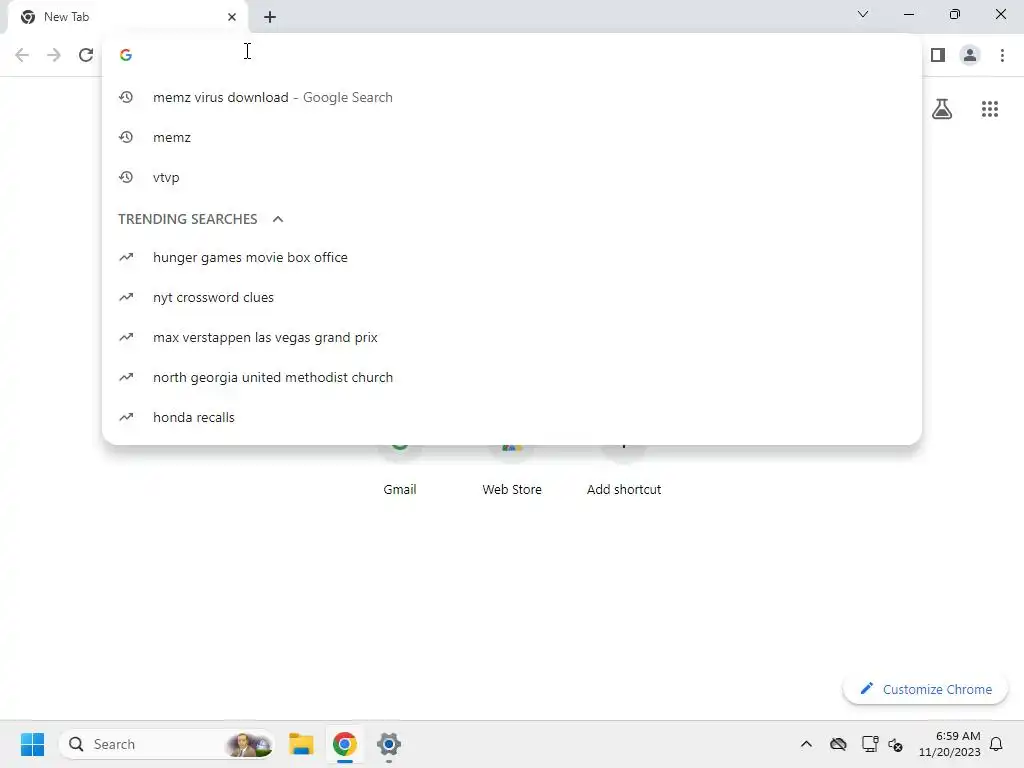Open Google apps grid icon
Screen dimensions: 1024x768
pyautogui.click(x=989, y=109)
